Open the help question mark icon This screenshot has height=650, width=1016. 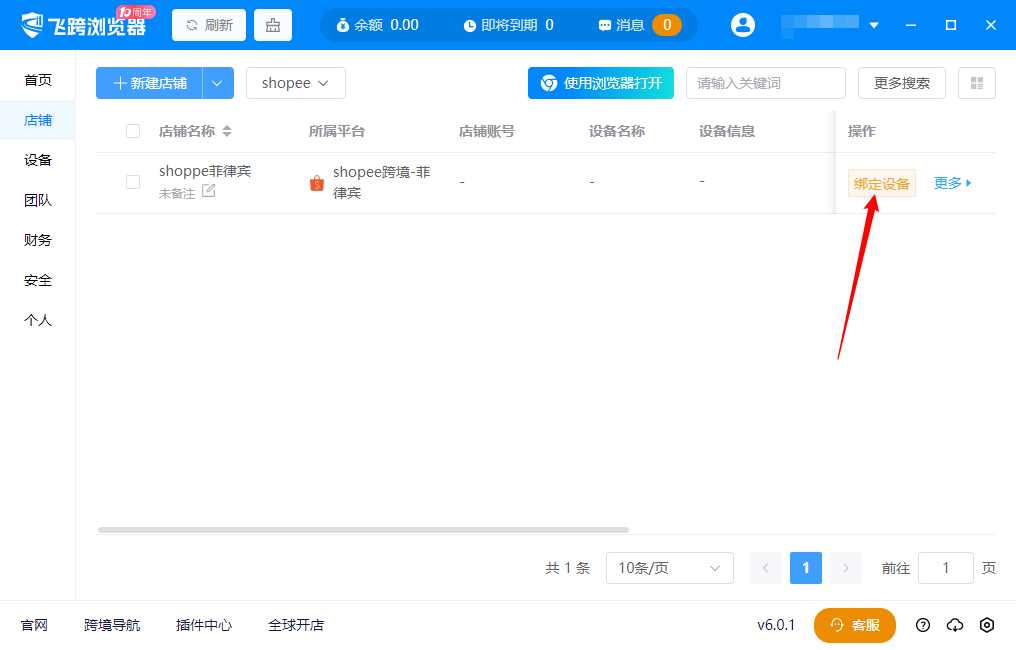[x=923, y=625]
